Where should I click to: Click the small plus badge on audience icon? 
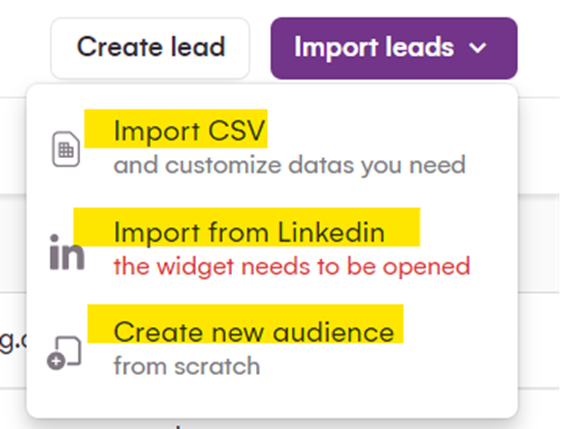[x=56, y=361]
